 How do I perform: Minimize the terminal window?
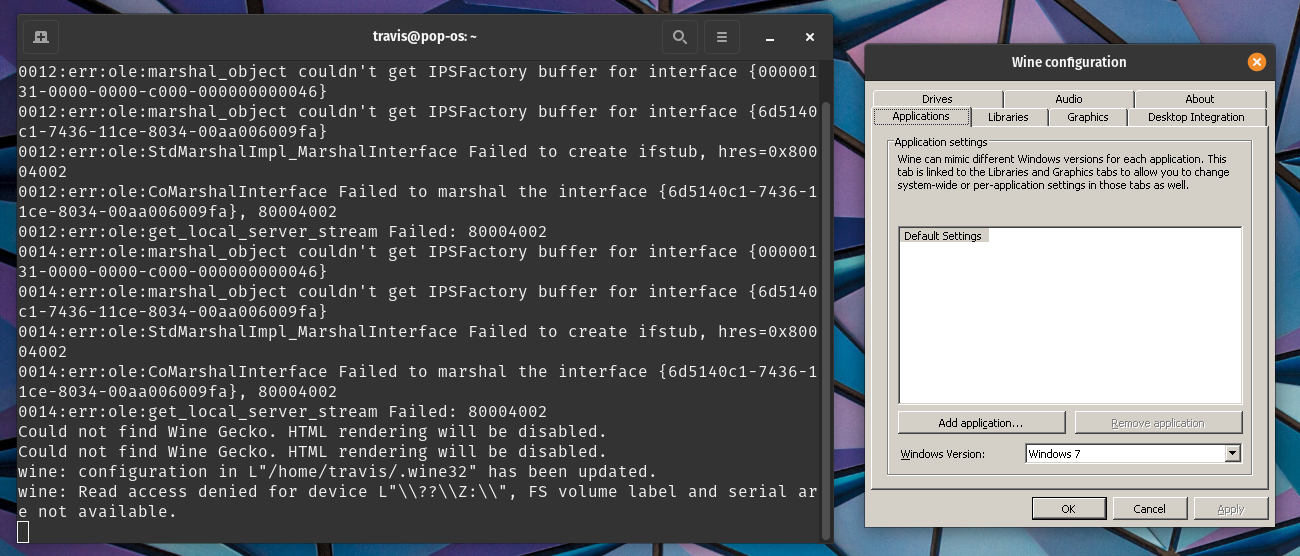click(x=770, y=37)
